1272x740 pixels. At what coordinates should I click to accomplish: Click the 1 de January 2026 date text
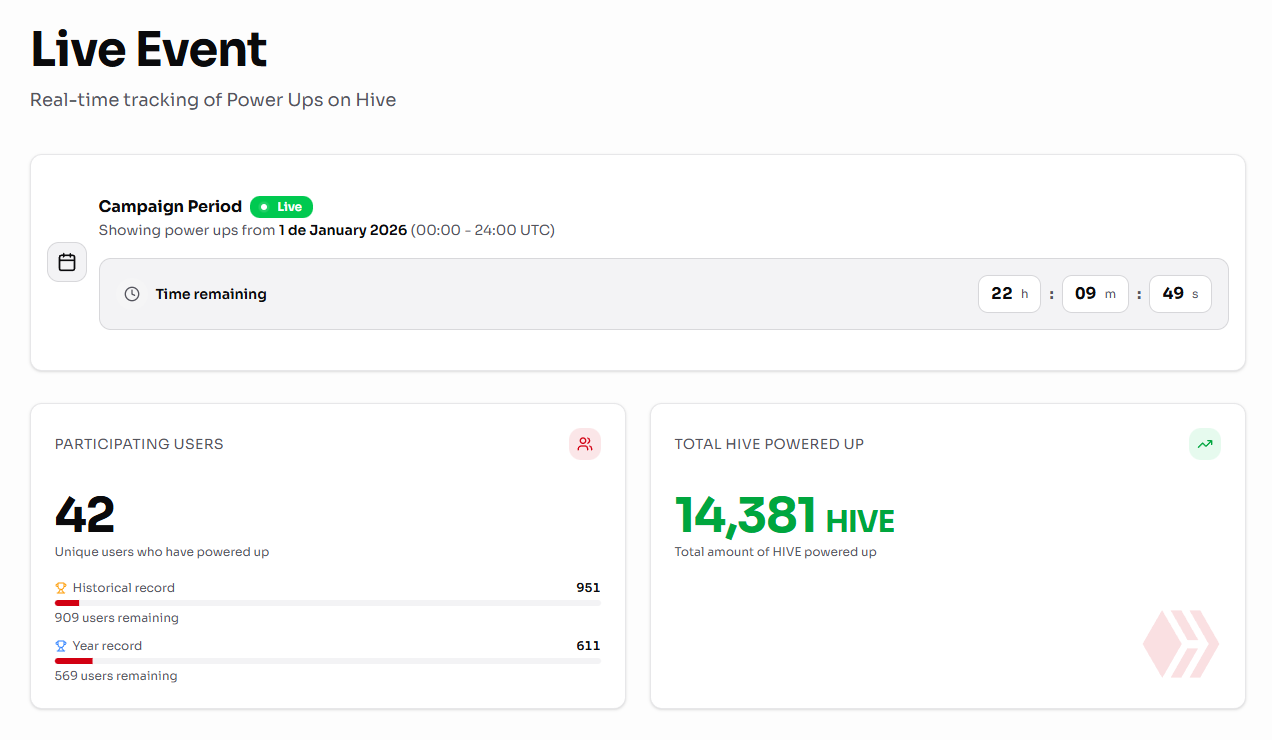342,230
